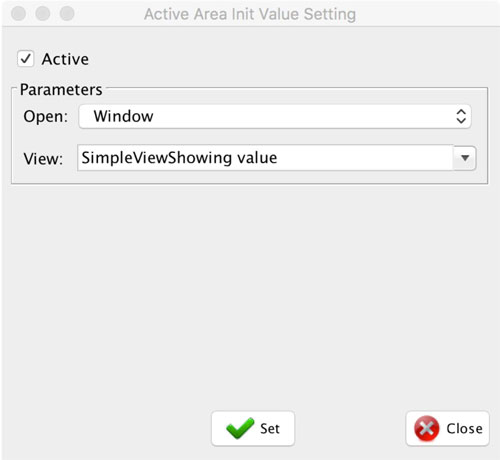
Task: Click the word "Window" in Open selector
Action: click(123, 116)
